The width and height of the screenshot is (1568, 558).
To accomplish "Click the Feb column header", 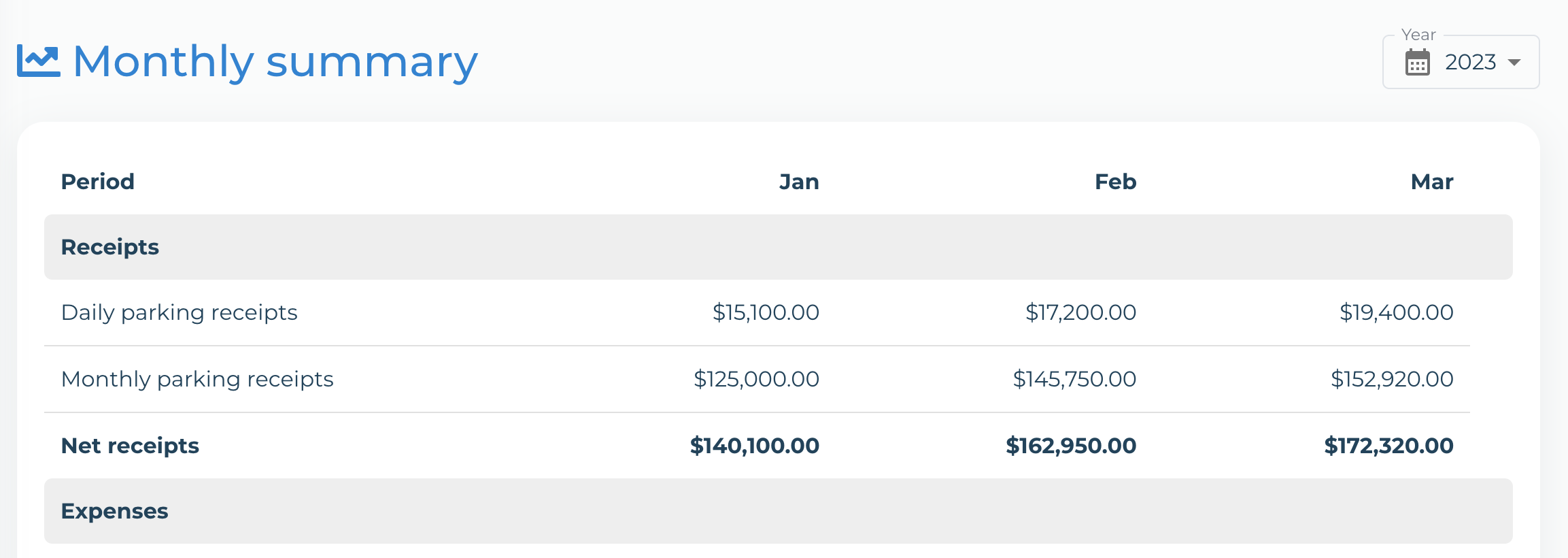I will [1115, 182].
